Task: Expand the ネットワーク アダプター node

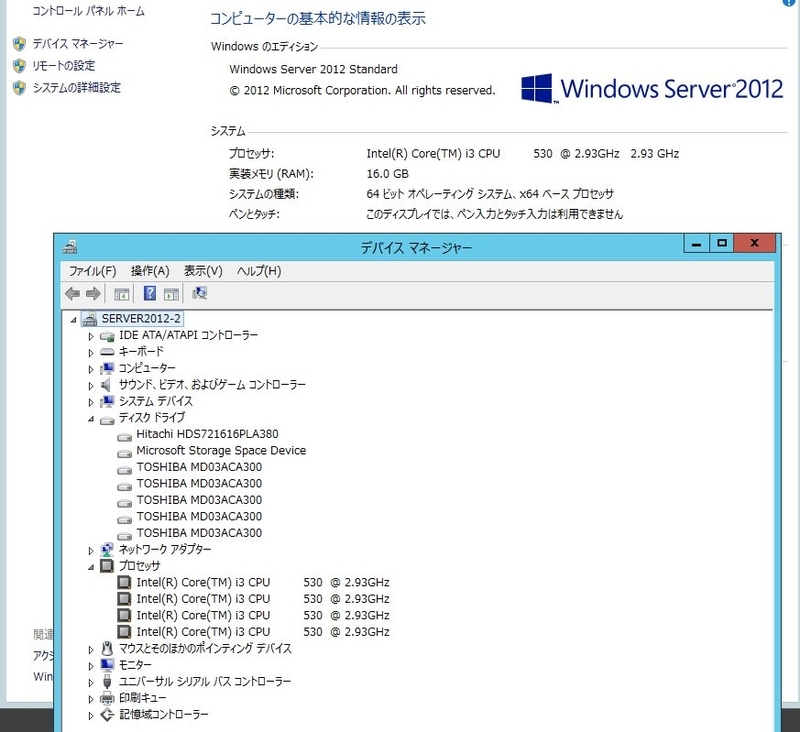Action: coord(91,550)
